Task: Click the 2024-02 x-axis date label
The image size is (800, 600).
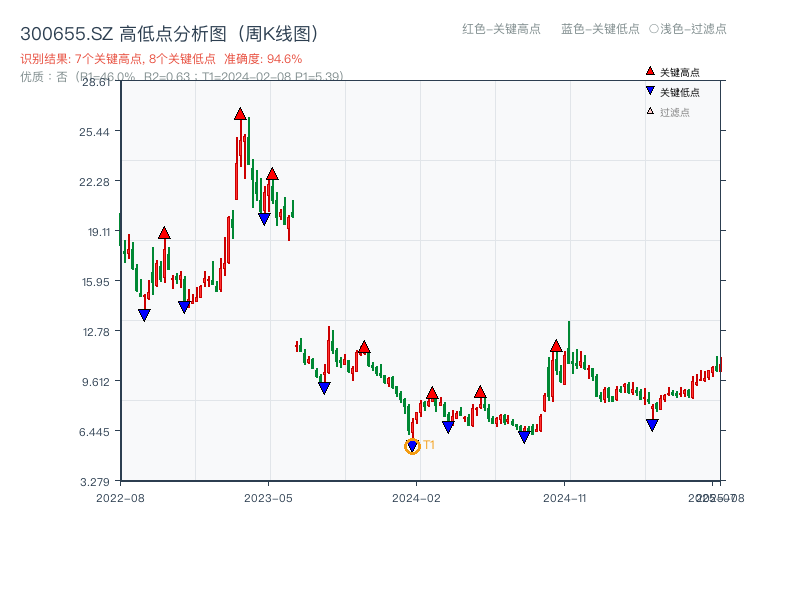Action: pos(417,497)
